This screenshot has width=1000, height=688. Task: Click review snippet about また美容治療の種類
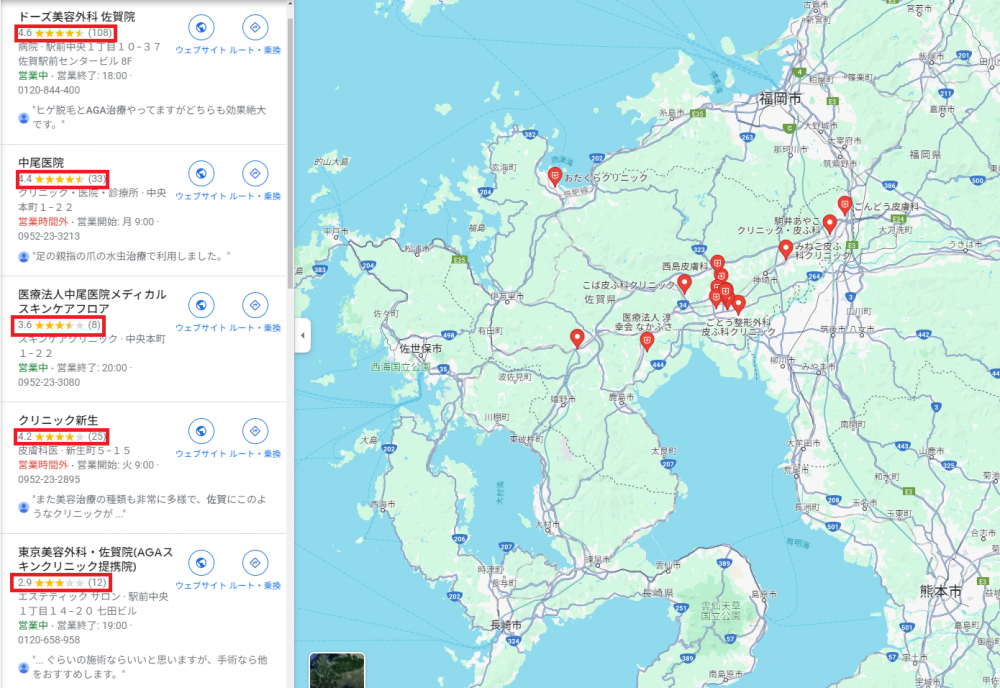point(150,506)
